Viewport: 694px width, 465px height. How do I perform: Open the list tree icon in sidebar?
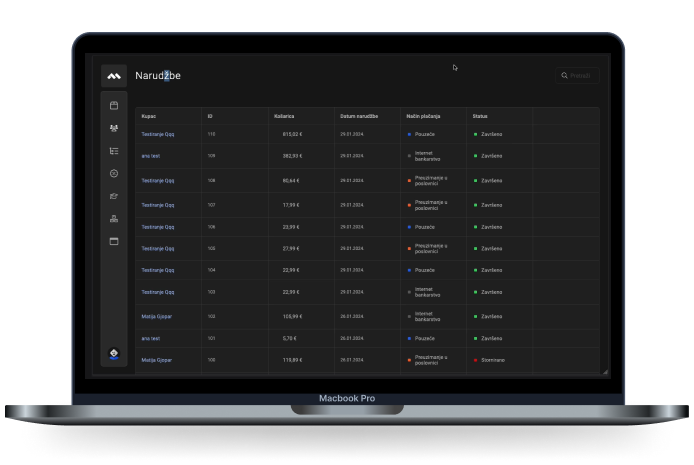point(114,151)
